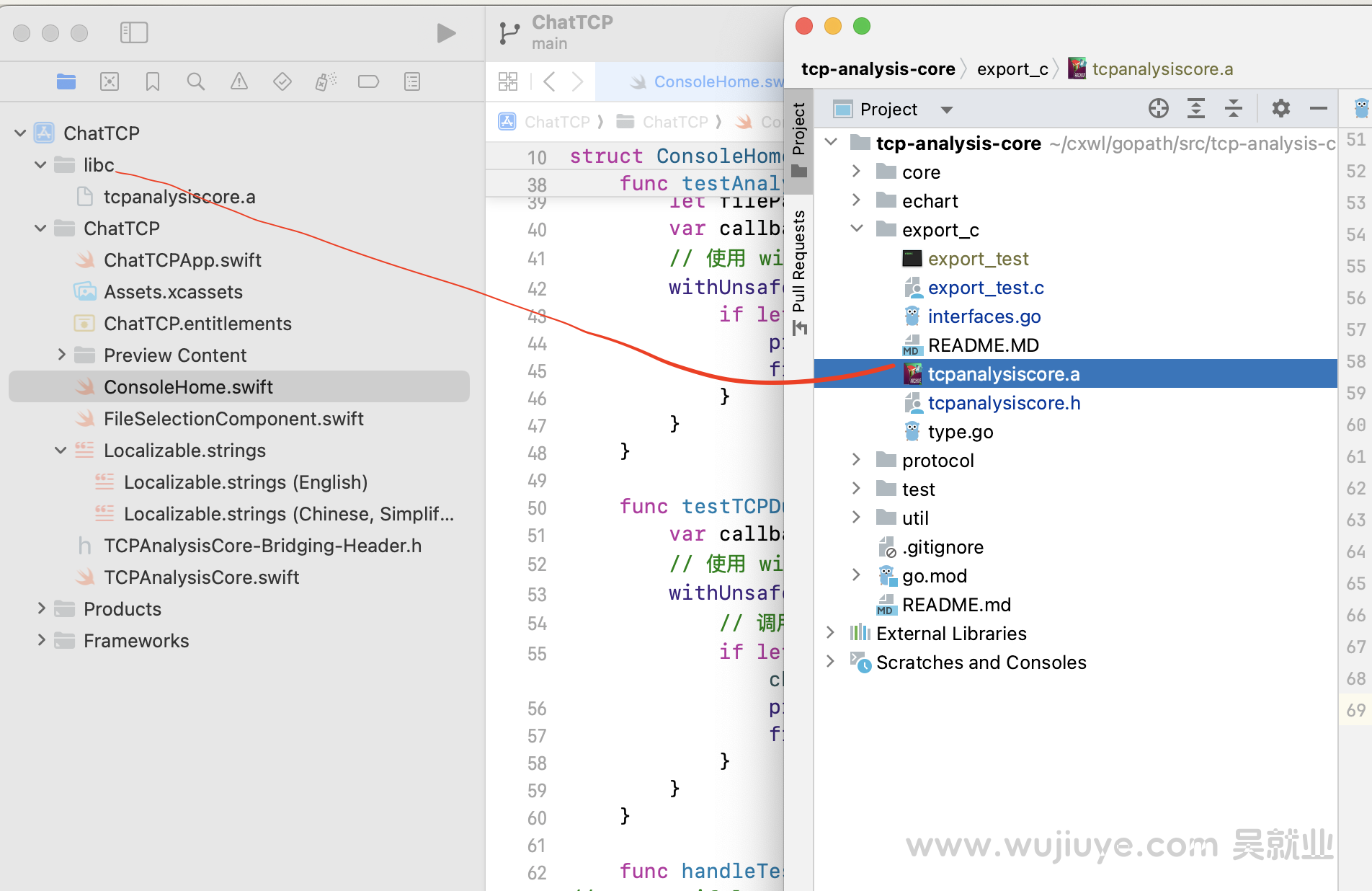
Task: Open the Project view dropdown in GoLand
Action: [x=946, y=110]
